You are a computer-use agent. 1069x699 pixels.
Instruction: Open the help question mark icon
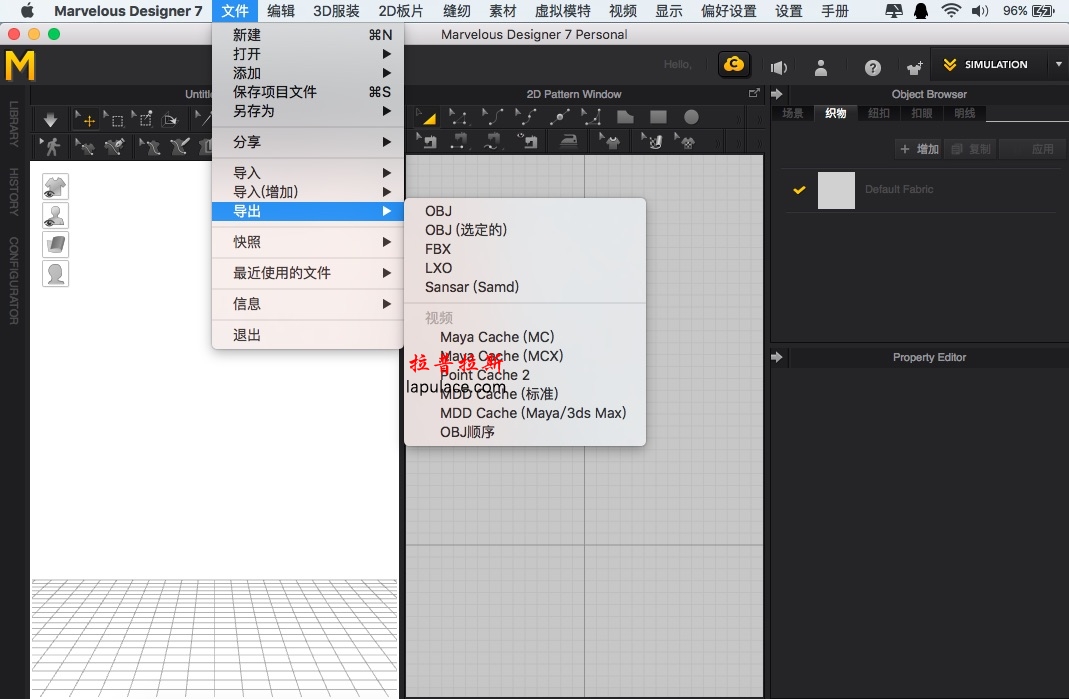point(873,68)
